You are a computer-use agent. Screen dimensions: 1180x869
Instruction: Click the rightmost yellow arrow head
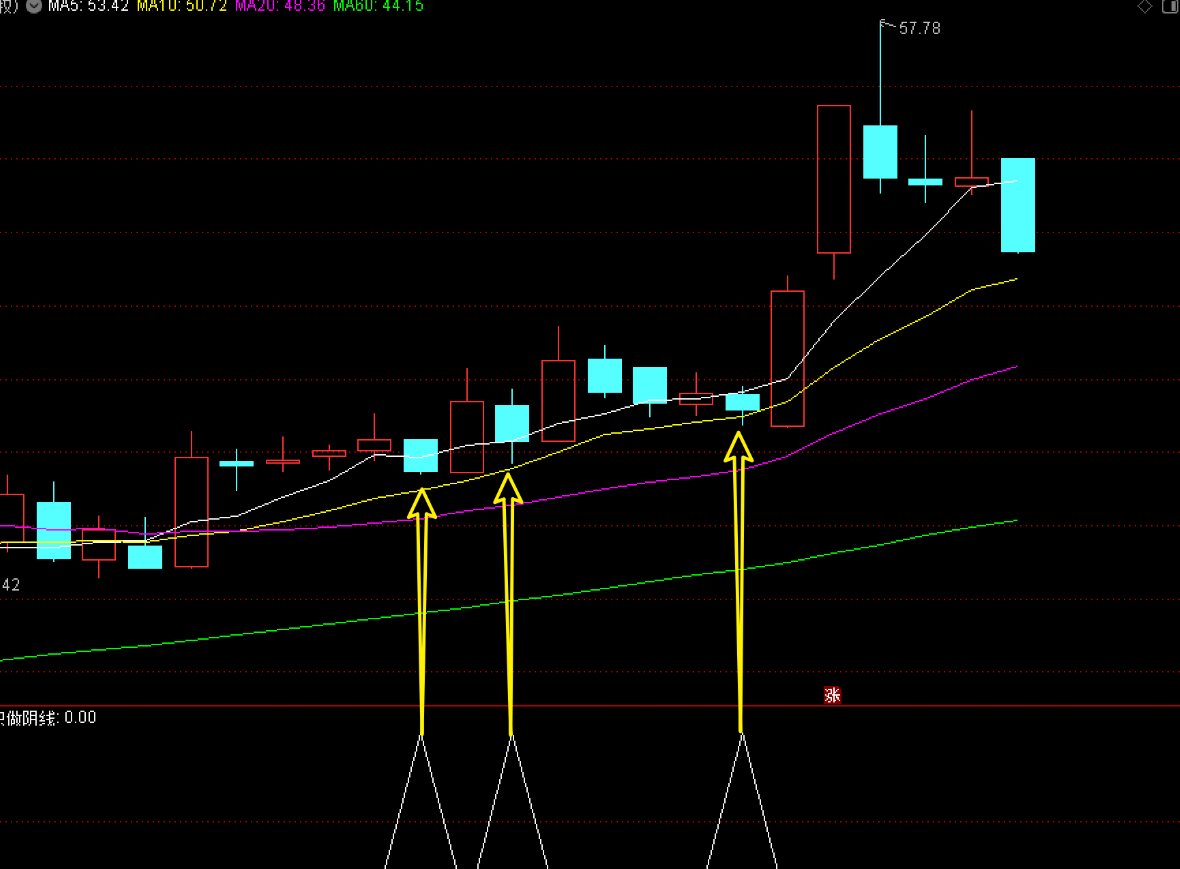point(739,446)
